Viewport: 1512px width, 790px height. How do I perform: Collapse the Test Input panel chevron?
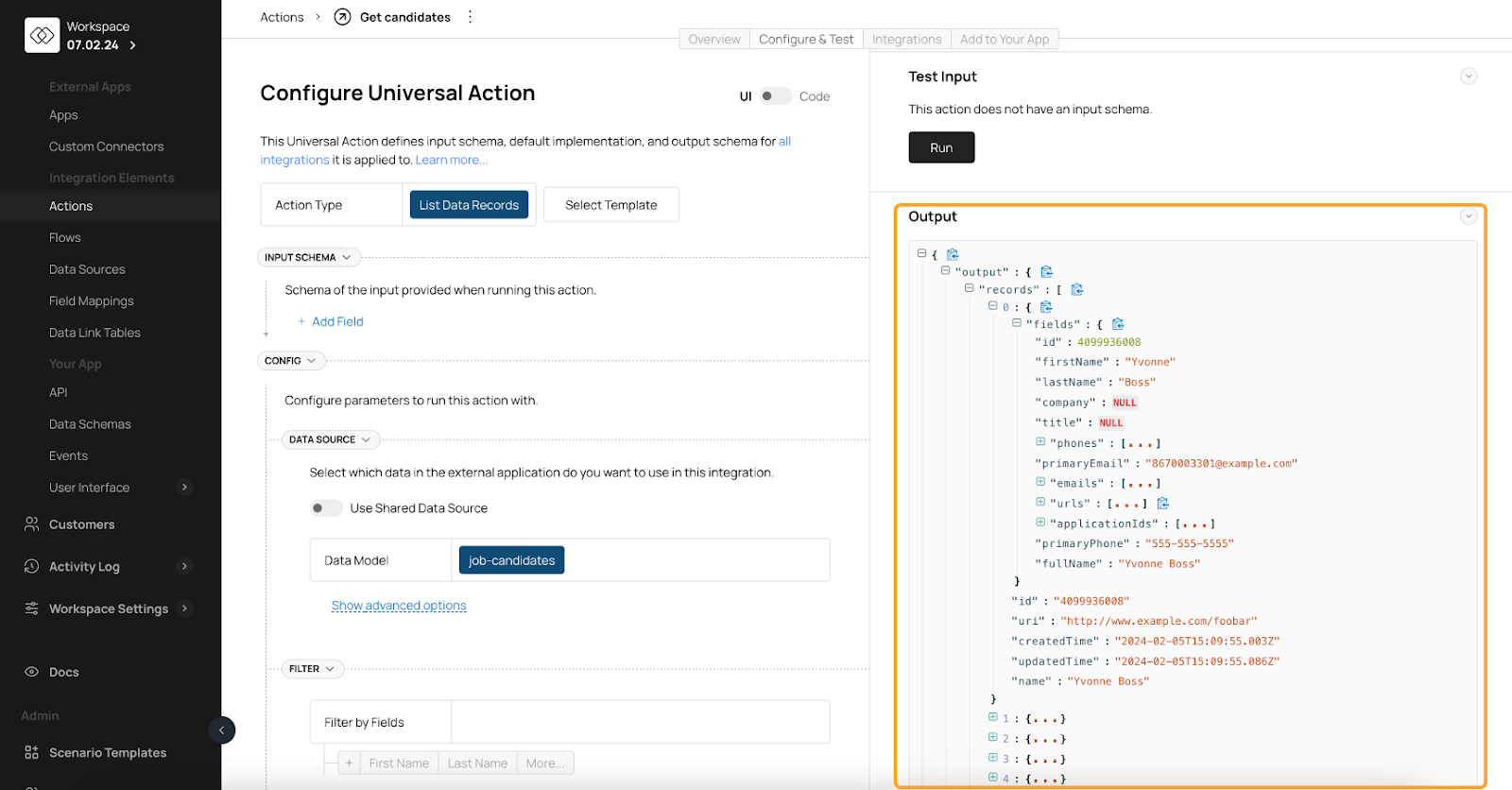(x=1468, y=77)
